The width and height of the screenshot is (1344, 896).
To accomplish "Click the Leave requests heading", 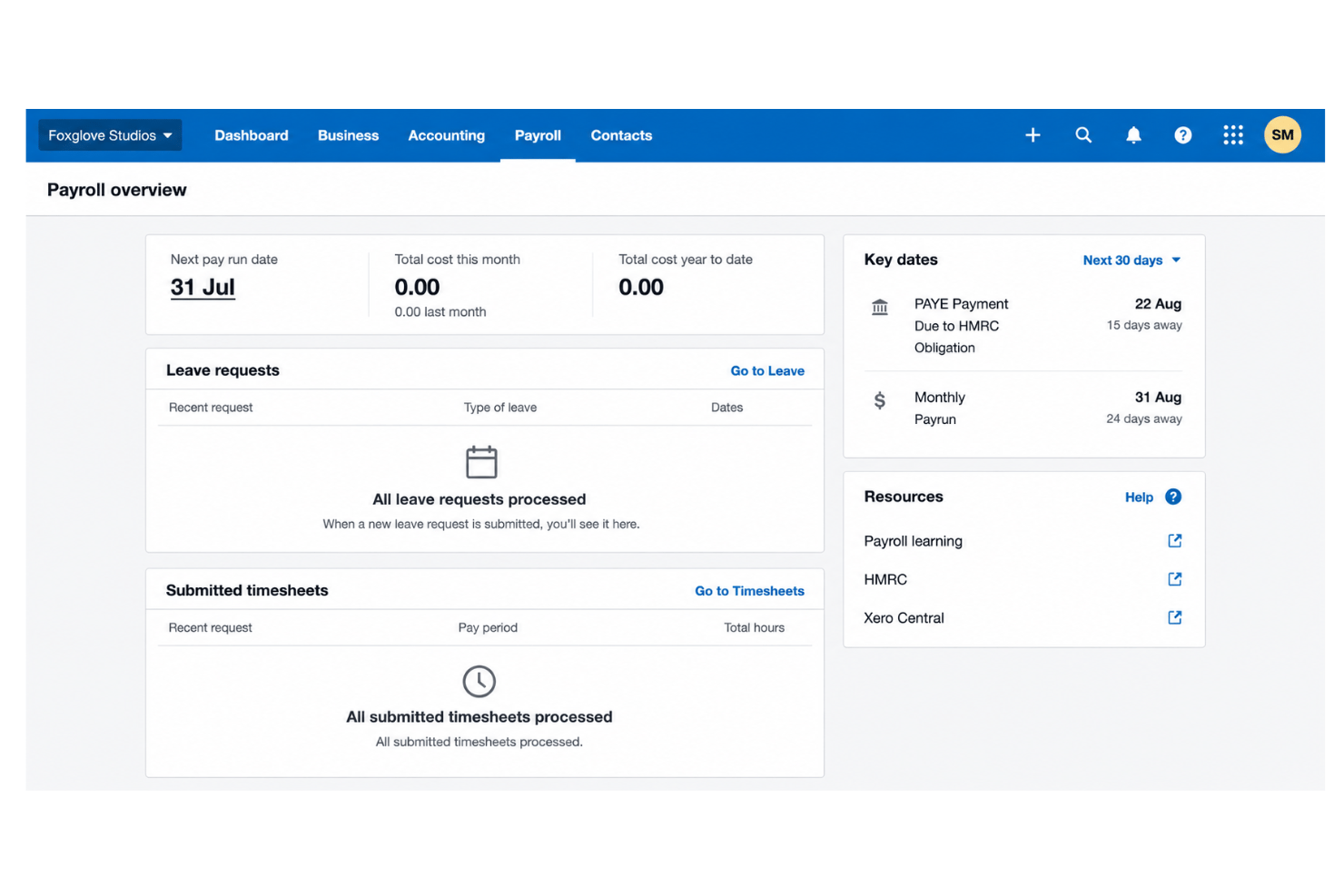I will pyautogui.click(x=222, y=370).
